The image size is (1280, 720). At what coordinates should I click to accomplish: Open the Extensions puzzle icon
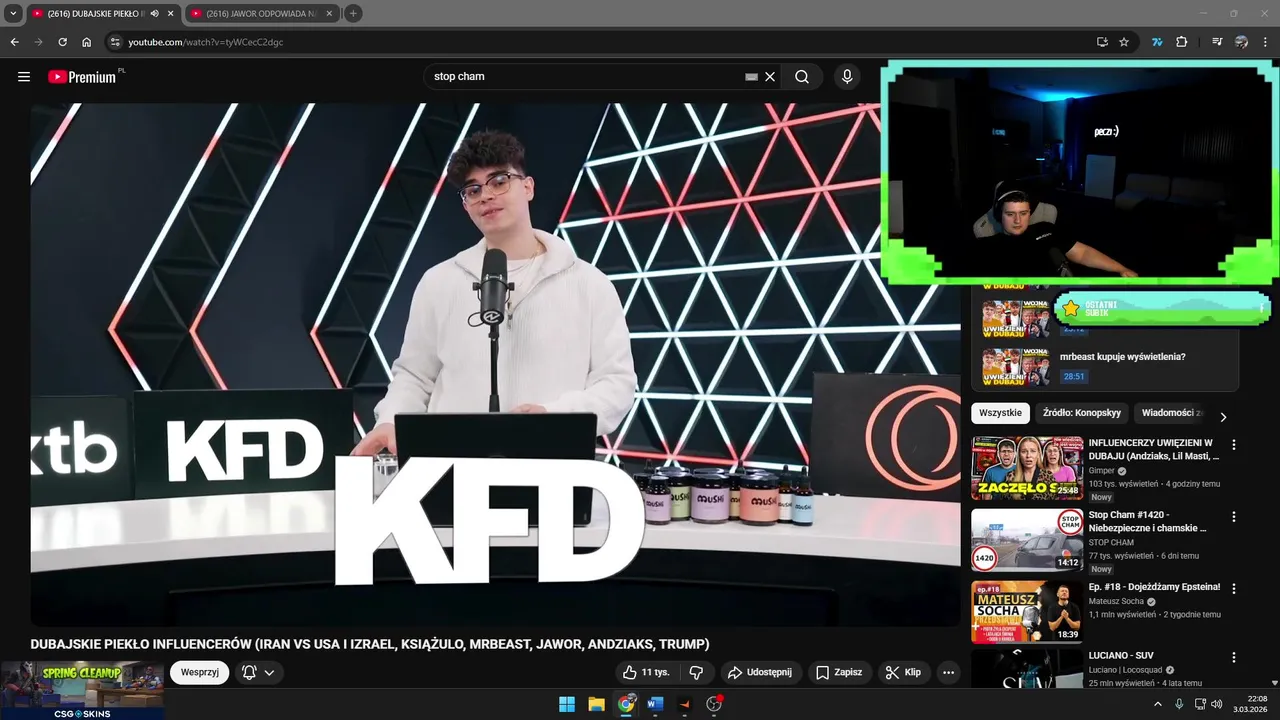pyautogui.click(x=1181, y=42)
